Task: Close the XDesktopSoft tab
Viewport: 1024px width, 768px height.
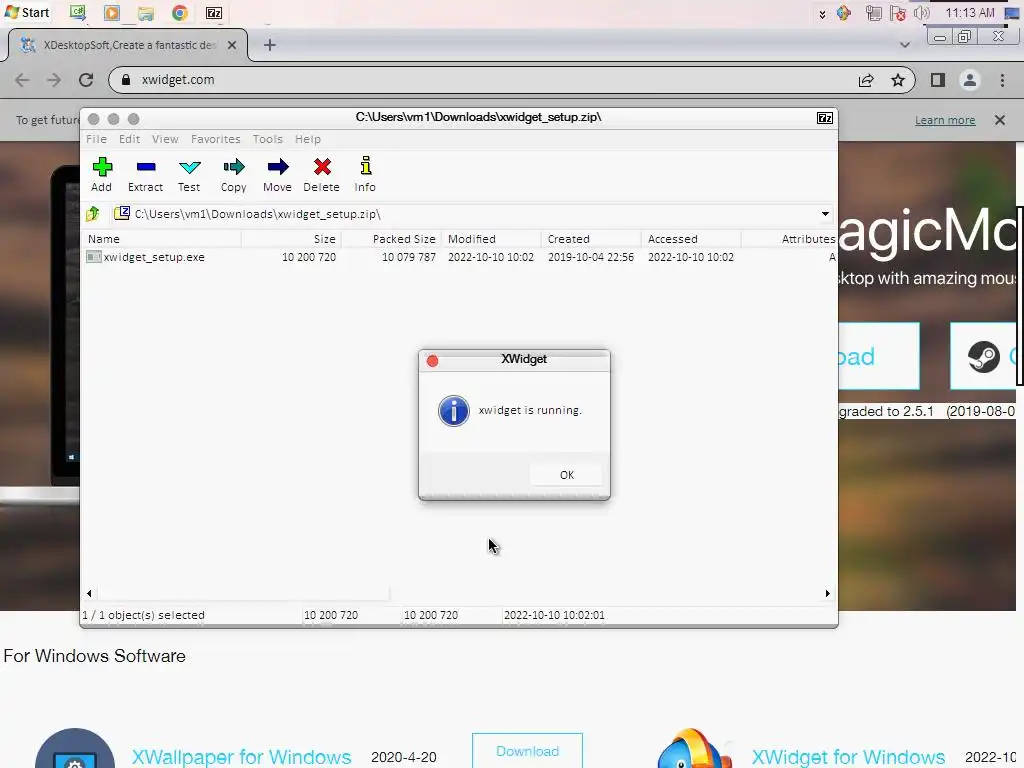Action: 232,45
